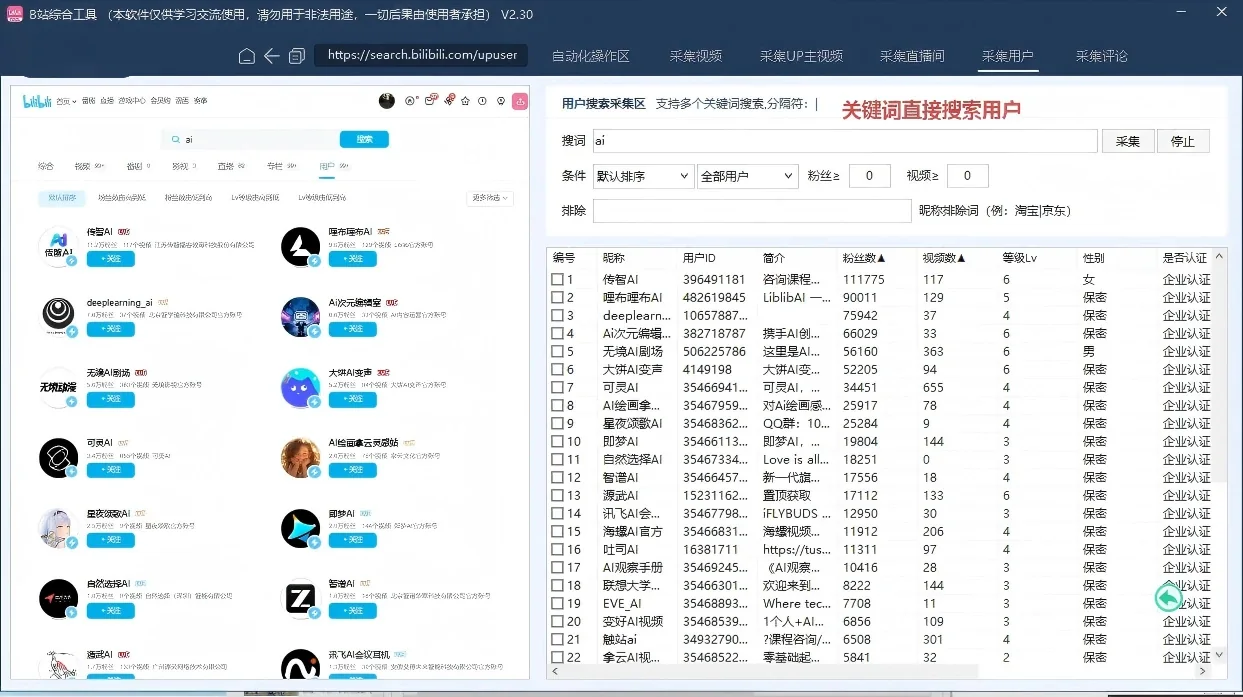Viewport: 1243px width, 697px height.
Task: Open the user avatar in the bilibili header
Action: [x=387, y=100]
